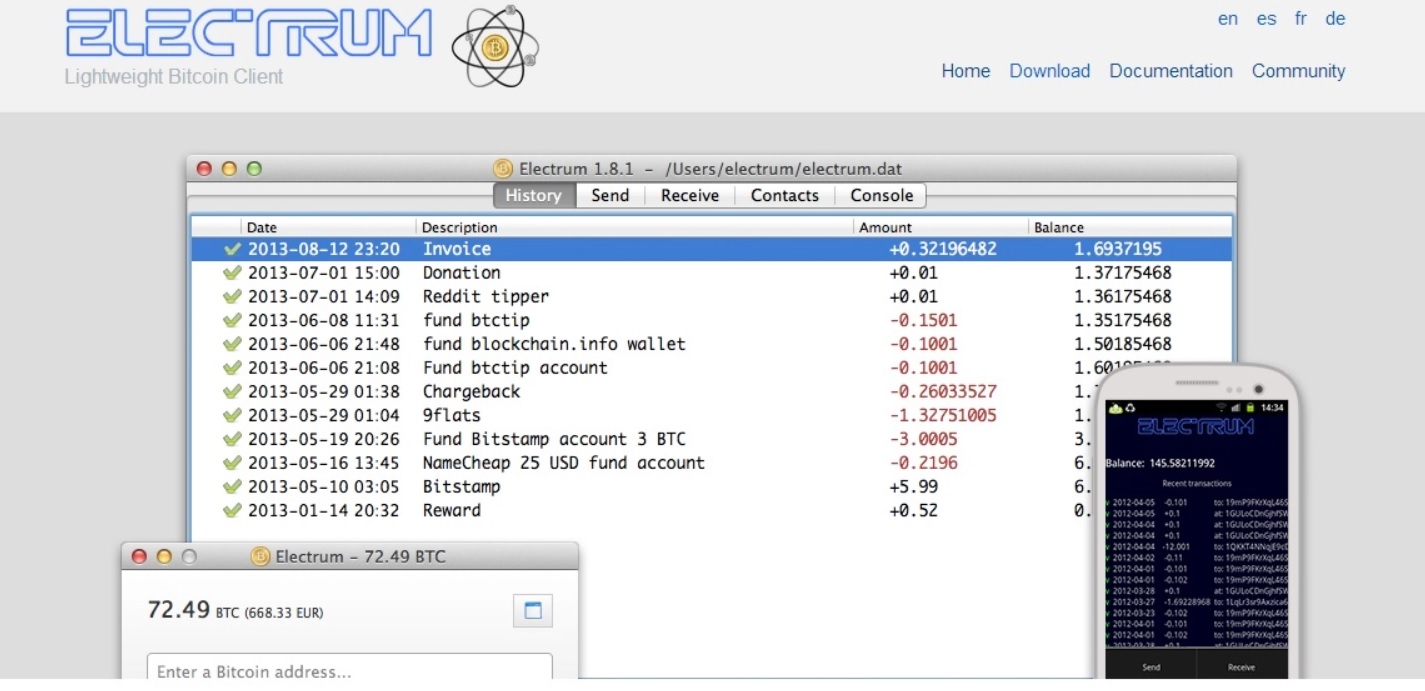Click confirmation checkmark of Reddit tipper row
The image size is (1425, 691).
[233, 297]
